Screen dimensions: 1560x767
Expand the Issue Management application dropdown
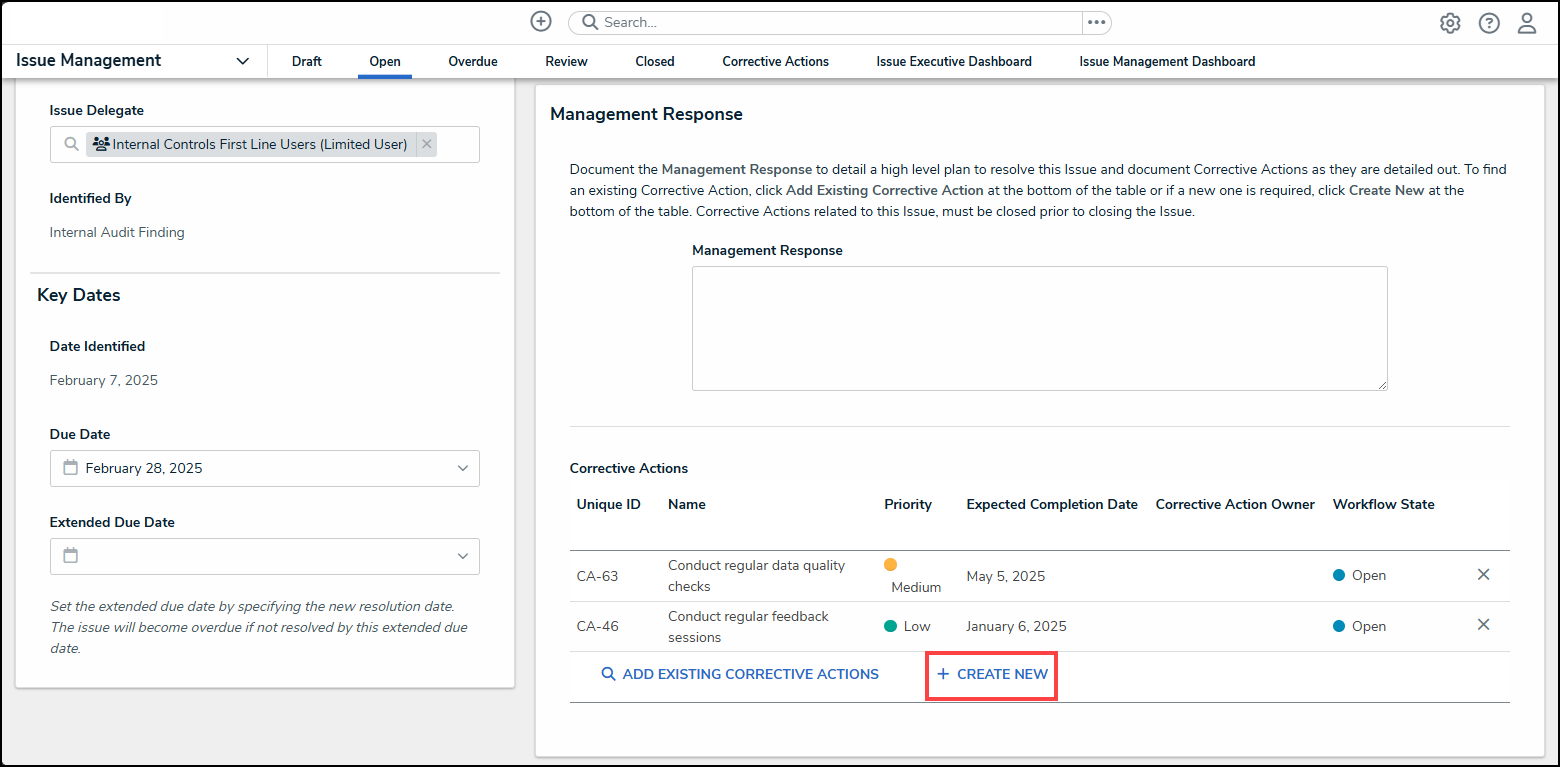[242, 61]
